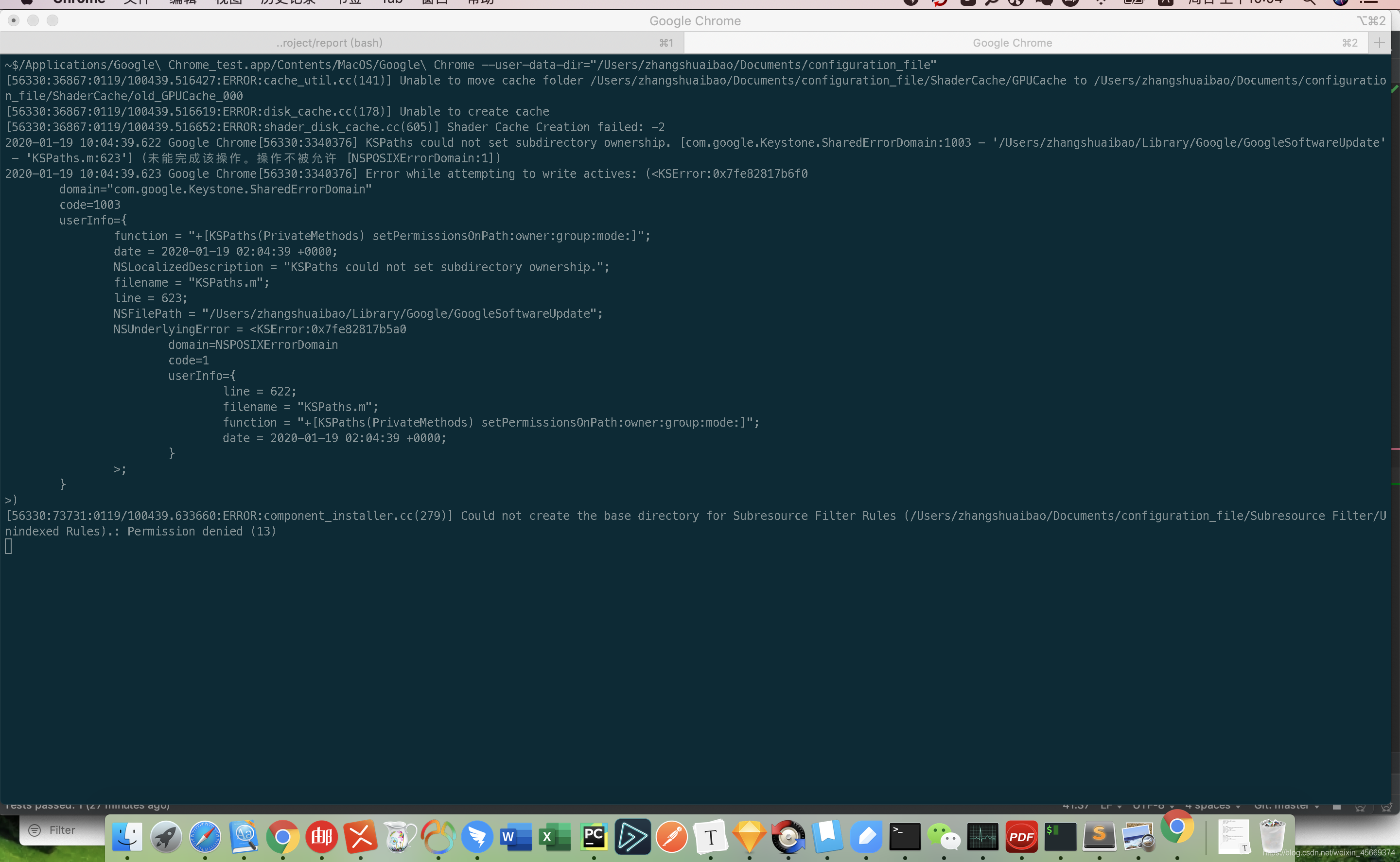1400x862 pixels.
Task: Open the LF line separator dropdown in PyCharm
Action: click(1111, 806)
